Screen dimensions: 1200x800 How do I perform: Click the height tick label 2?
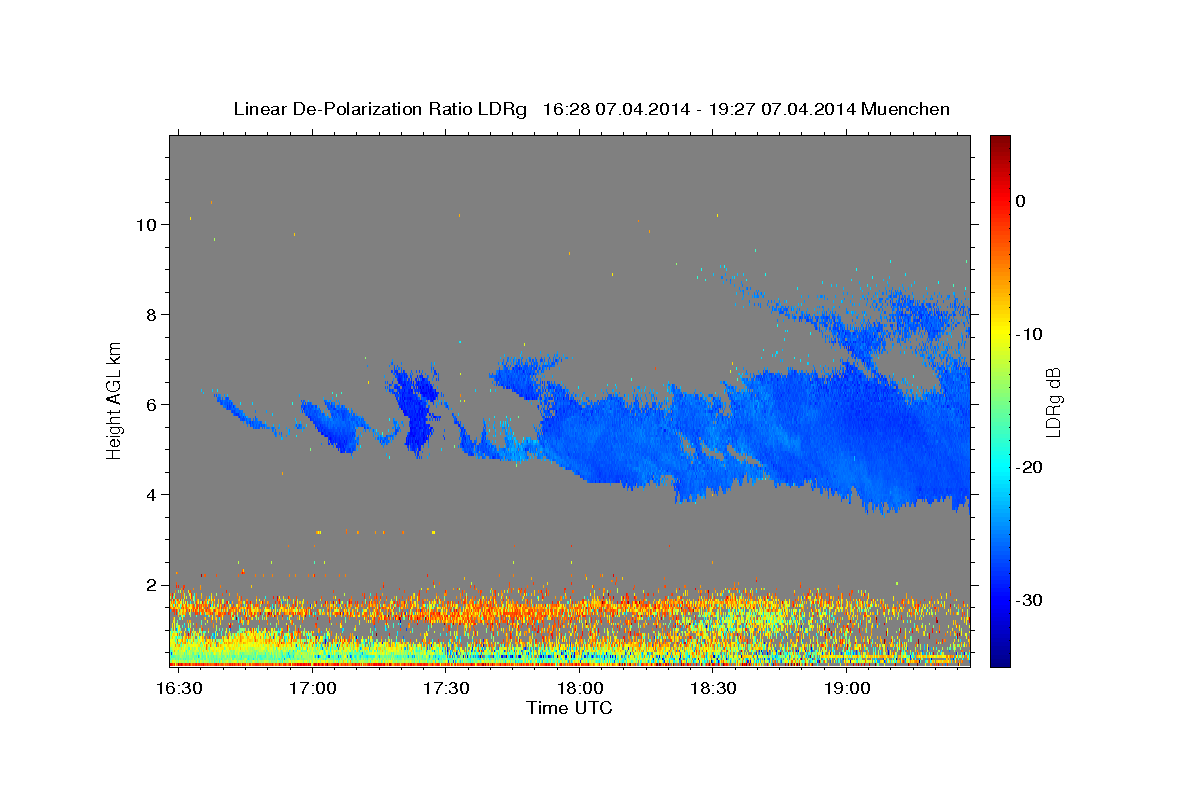coord(150,584)
